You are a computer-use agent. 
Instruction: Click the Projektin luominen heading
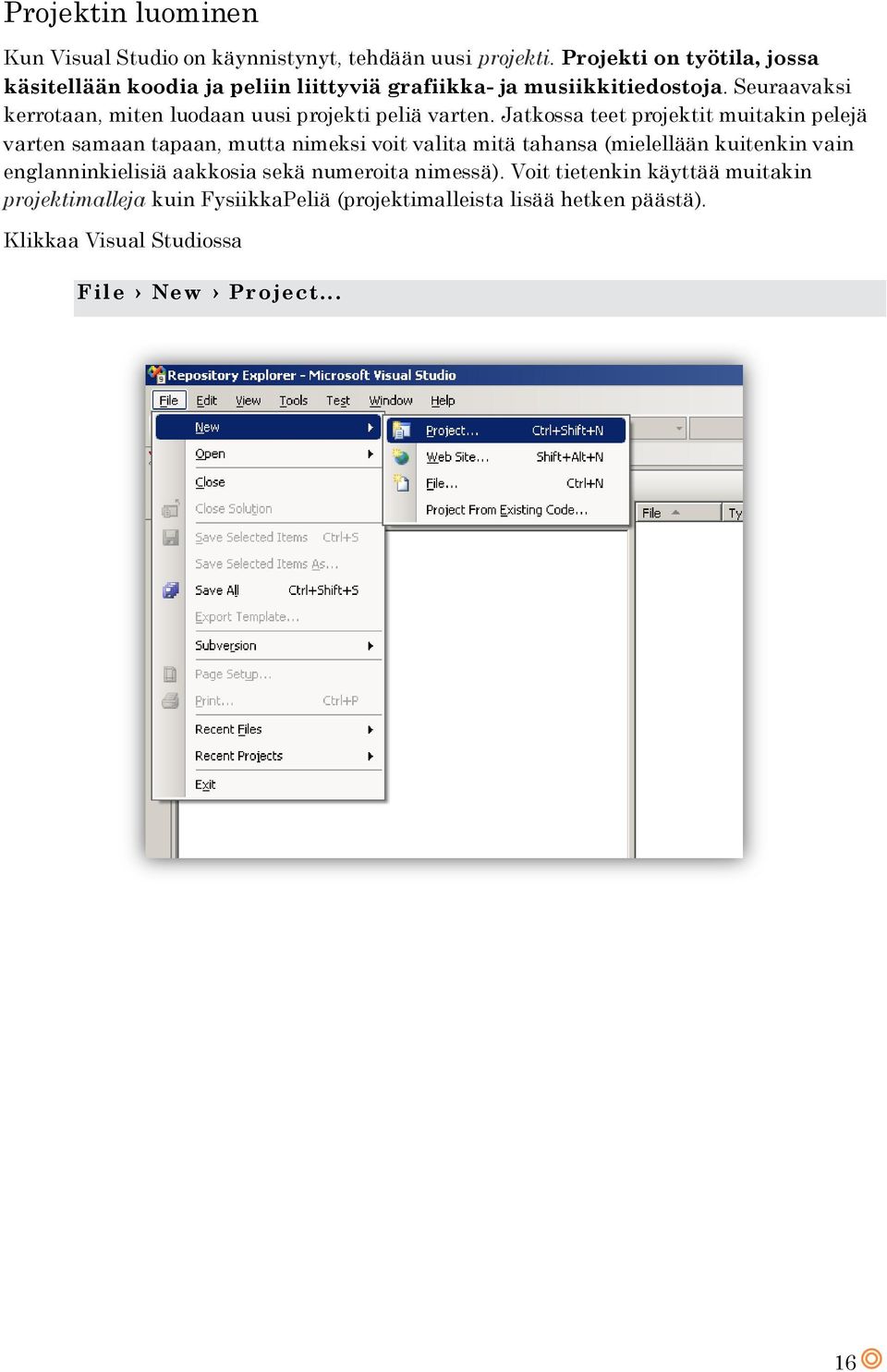pos(131,14)
